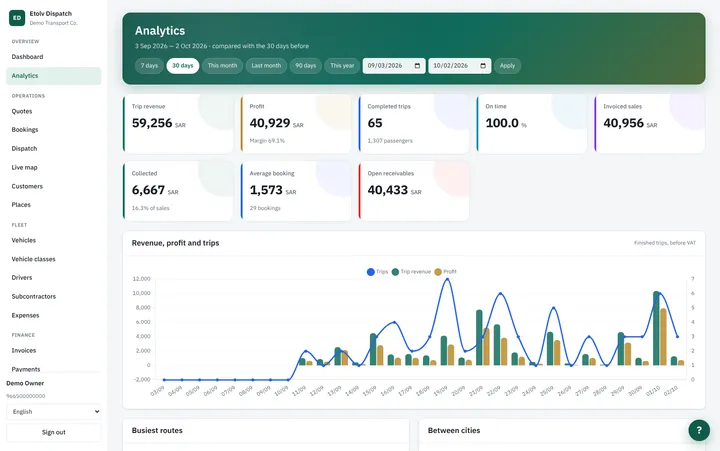This screenshot has width=720, height=451.
Task: Click the 'Analytics' page title
Action: coord(160,31)
